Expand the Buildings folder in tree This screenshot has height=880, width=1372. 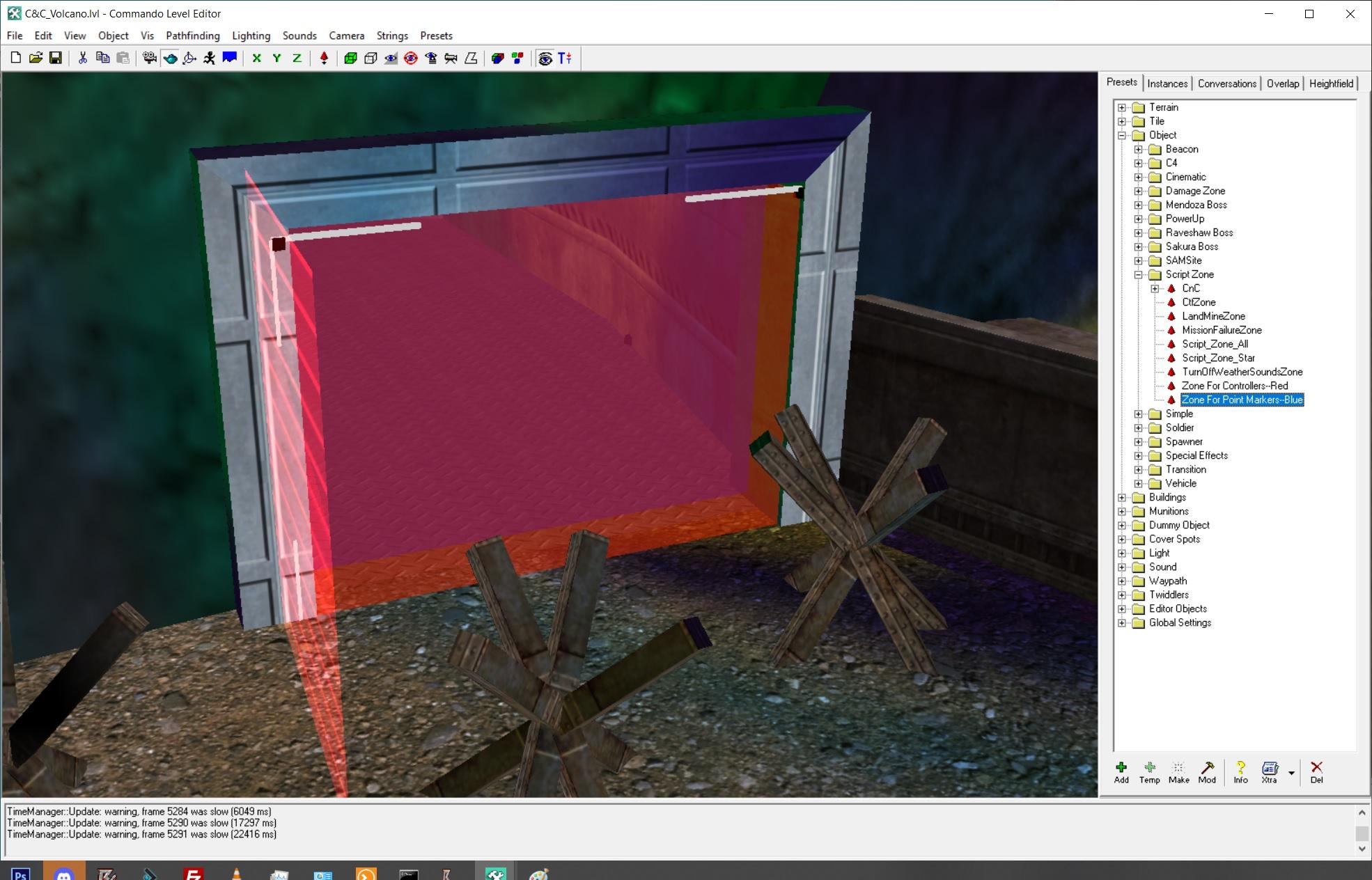(x=1122, y=497)
